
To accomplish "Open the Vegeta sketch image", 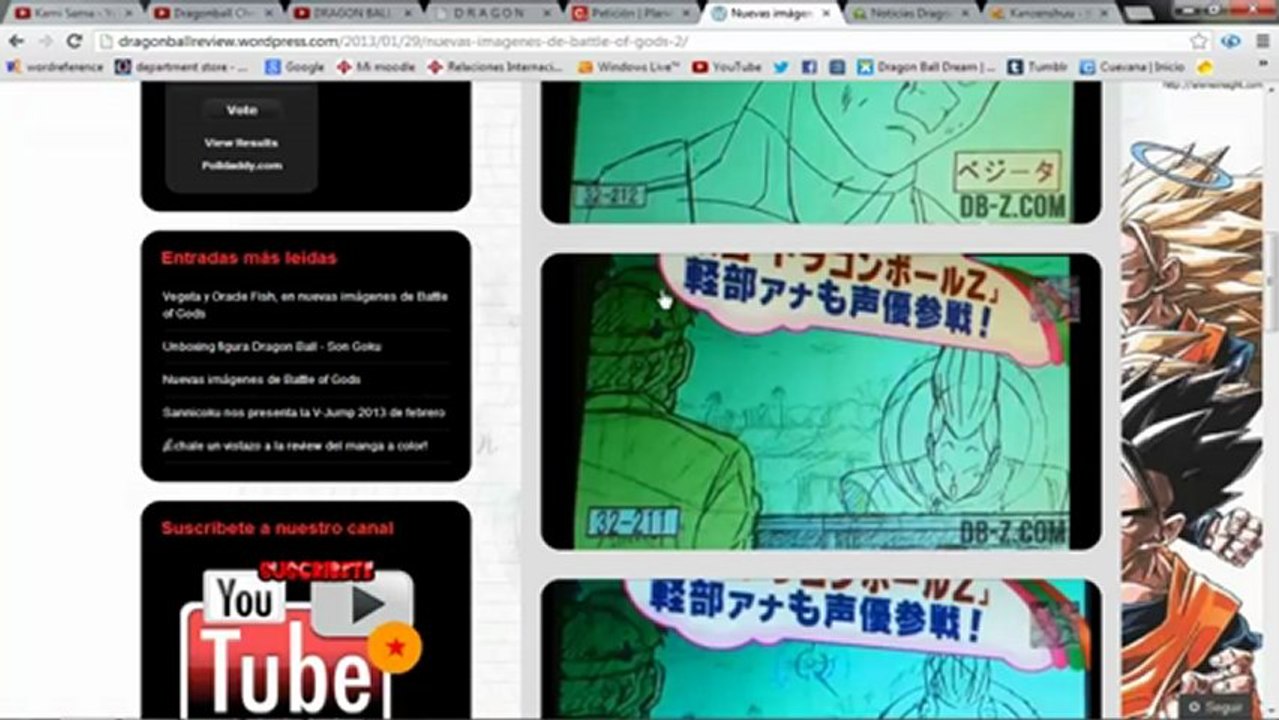I will click(x=820, y=152).
